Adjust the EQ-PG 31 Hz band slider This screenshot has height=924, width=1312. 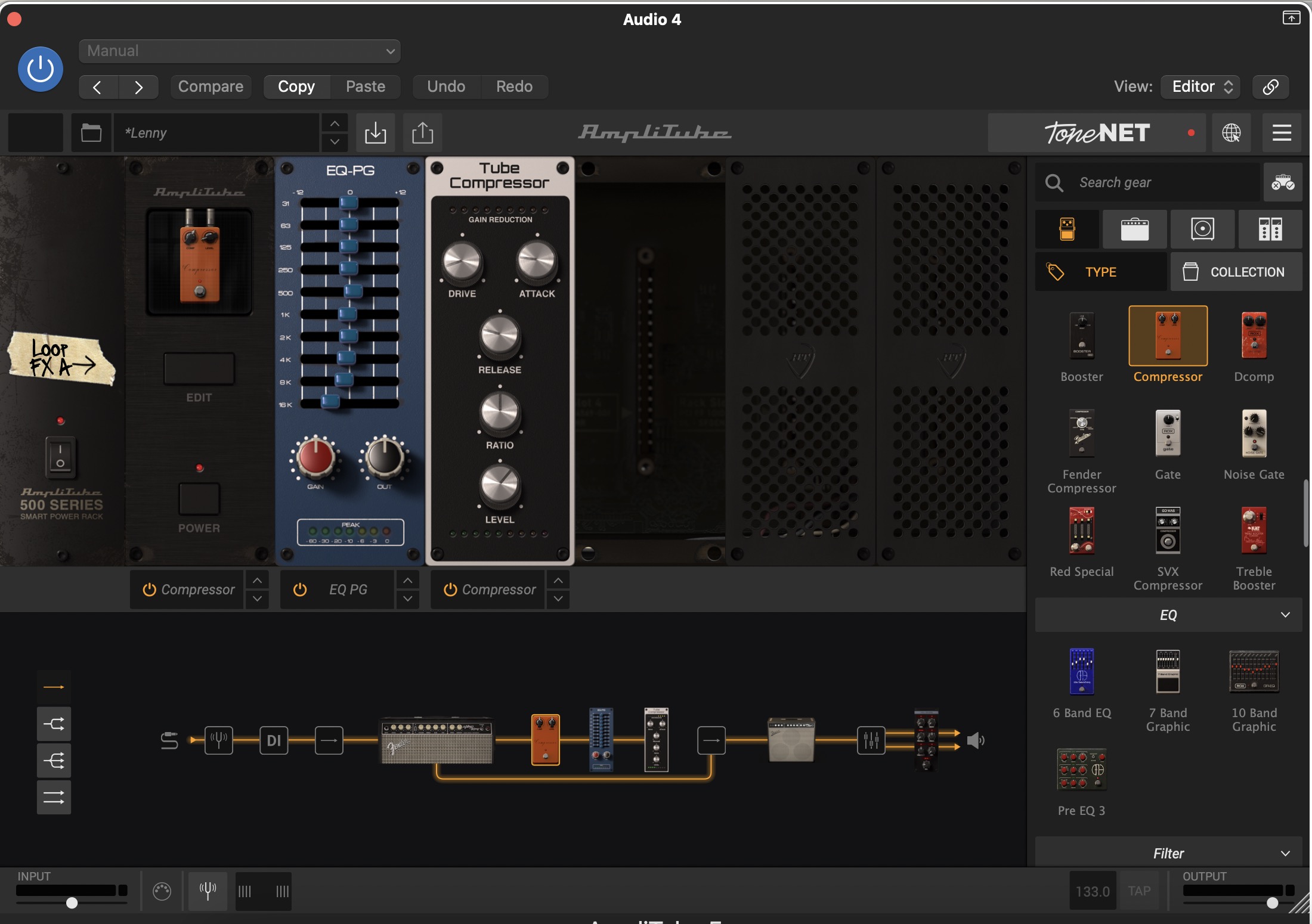349,203
